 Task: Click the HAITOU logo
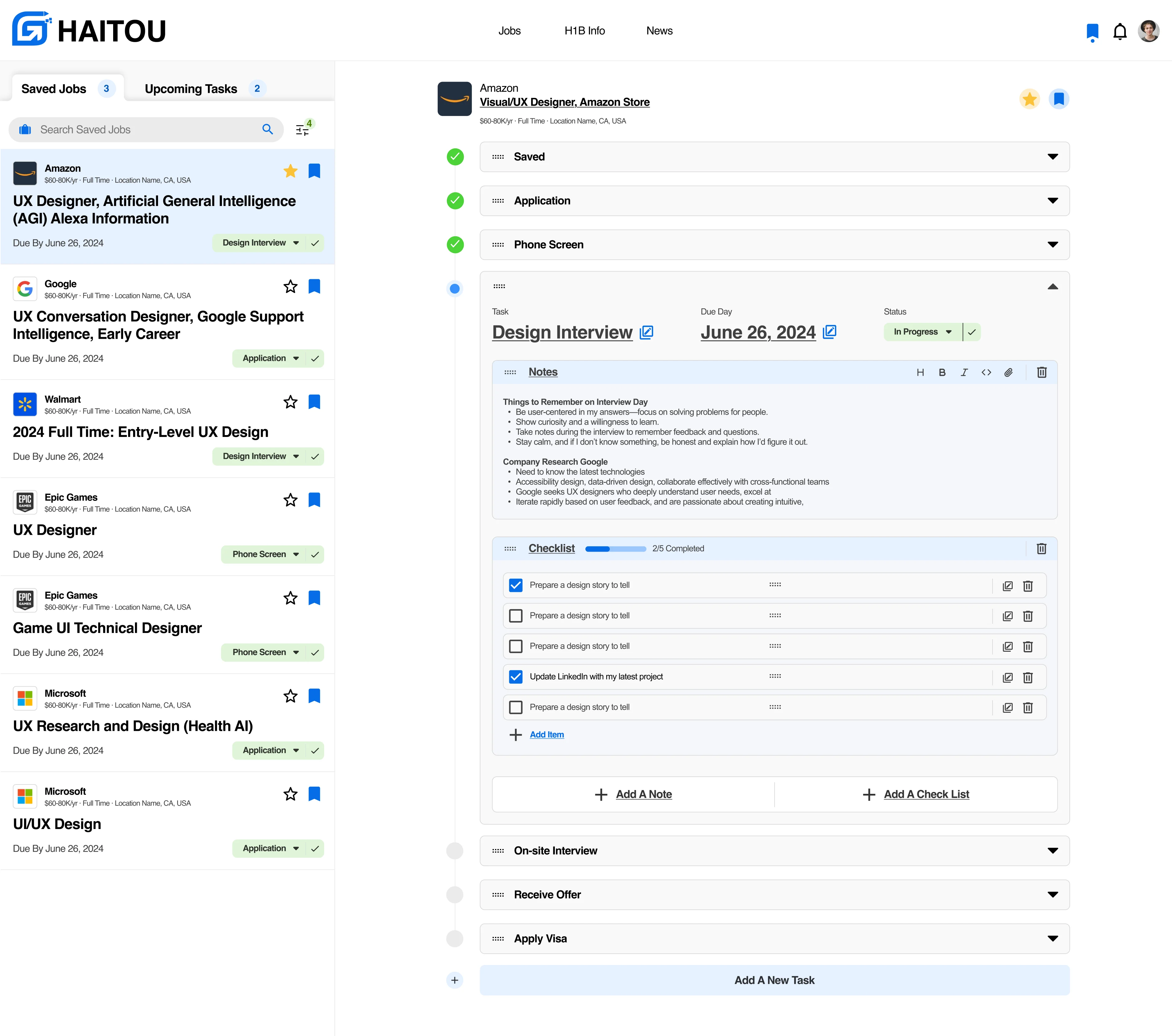point(89,29)
